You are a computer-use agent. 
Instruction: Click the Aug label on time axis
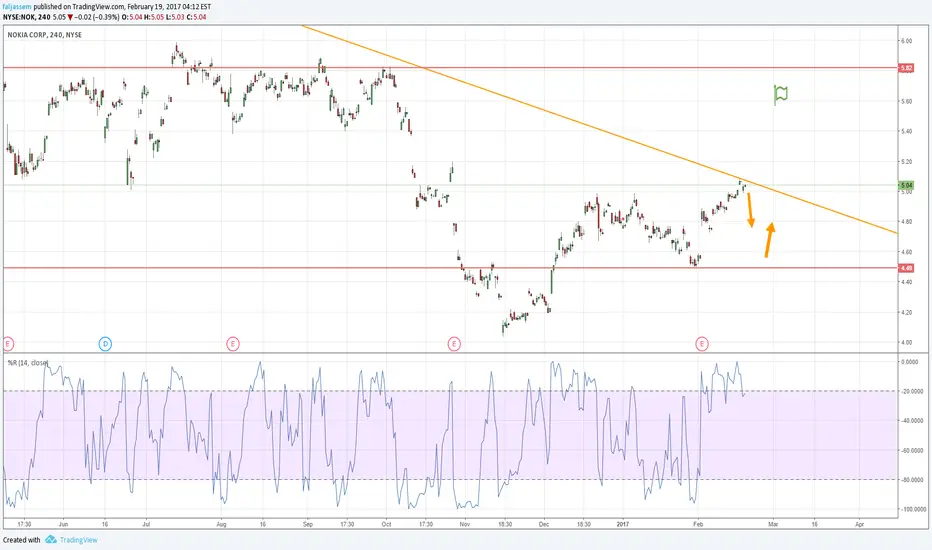pos(222,524)
